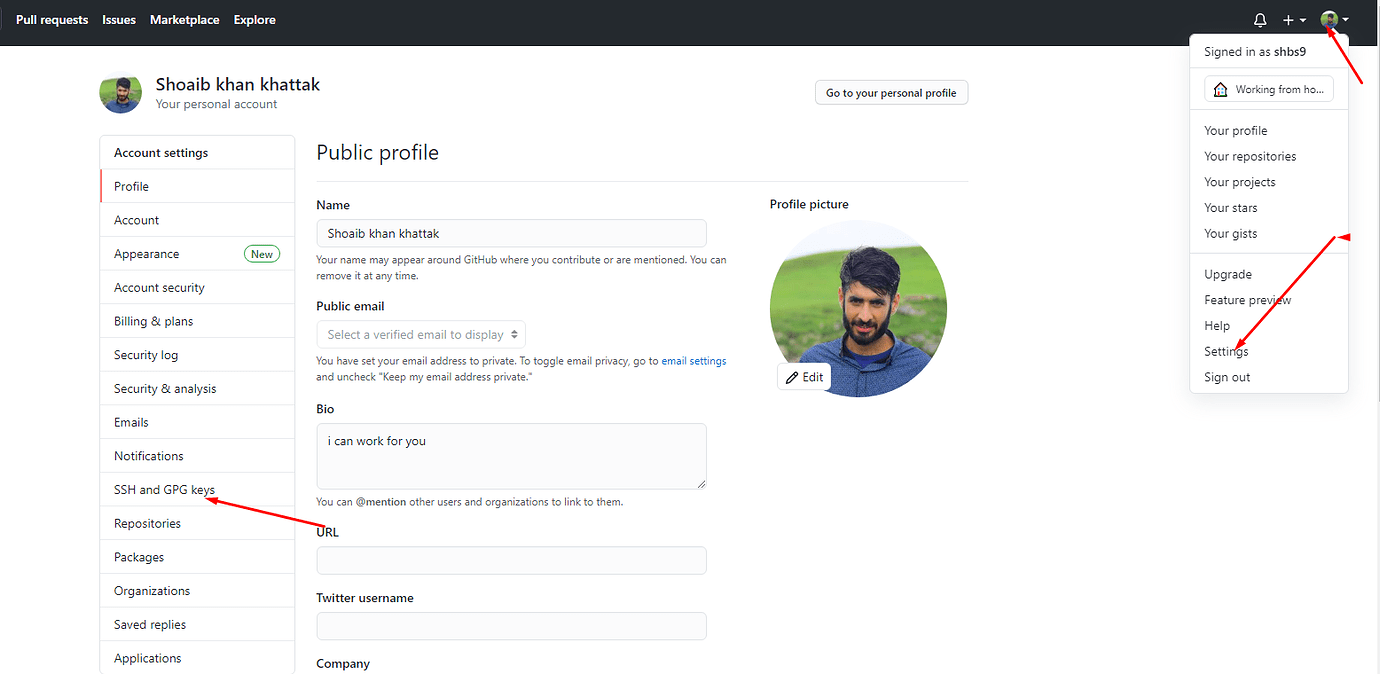
Task: Click the Name input field
Action: point(511,233)
